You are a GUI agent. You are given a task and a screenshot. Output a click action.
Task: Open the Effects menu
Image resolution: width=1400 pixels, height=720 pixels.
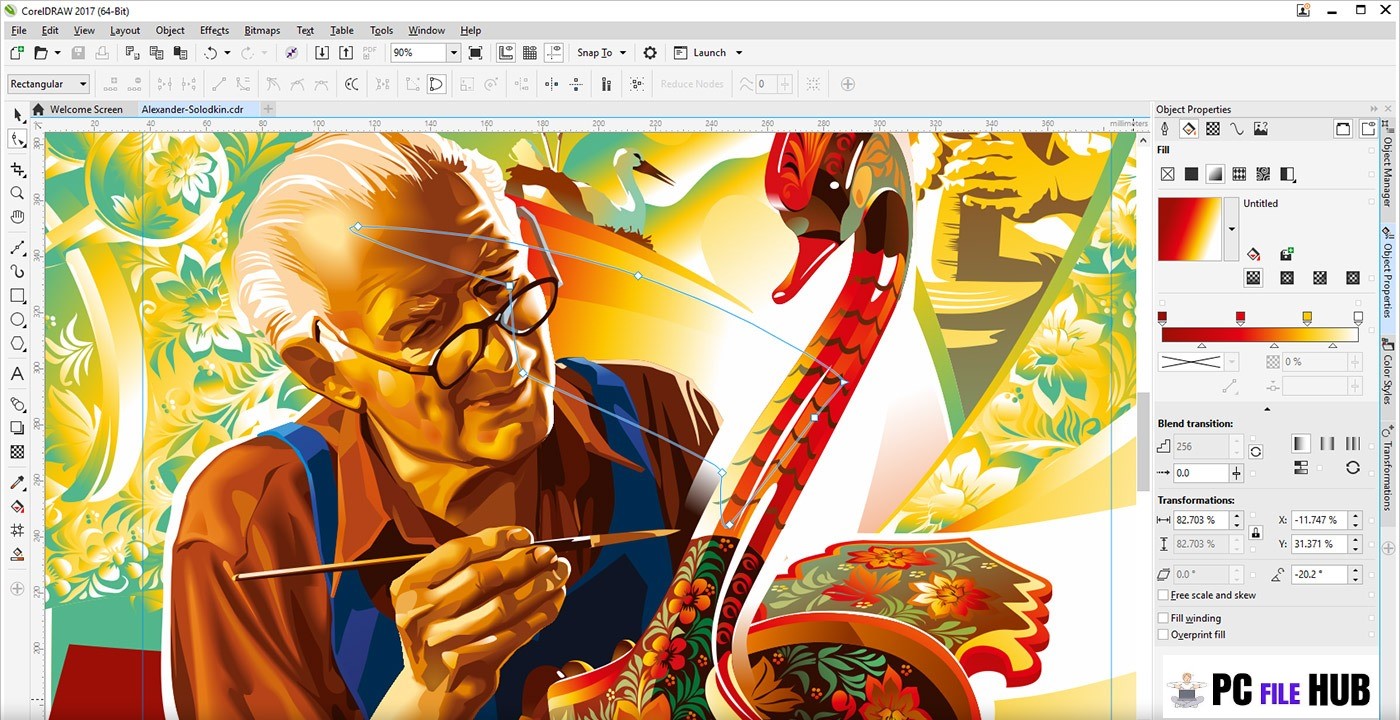click(x=214, y=30)
